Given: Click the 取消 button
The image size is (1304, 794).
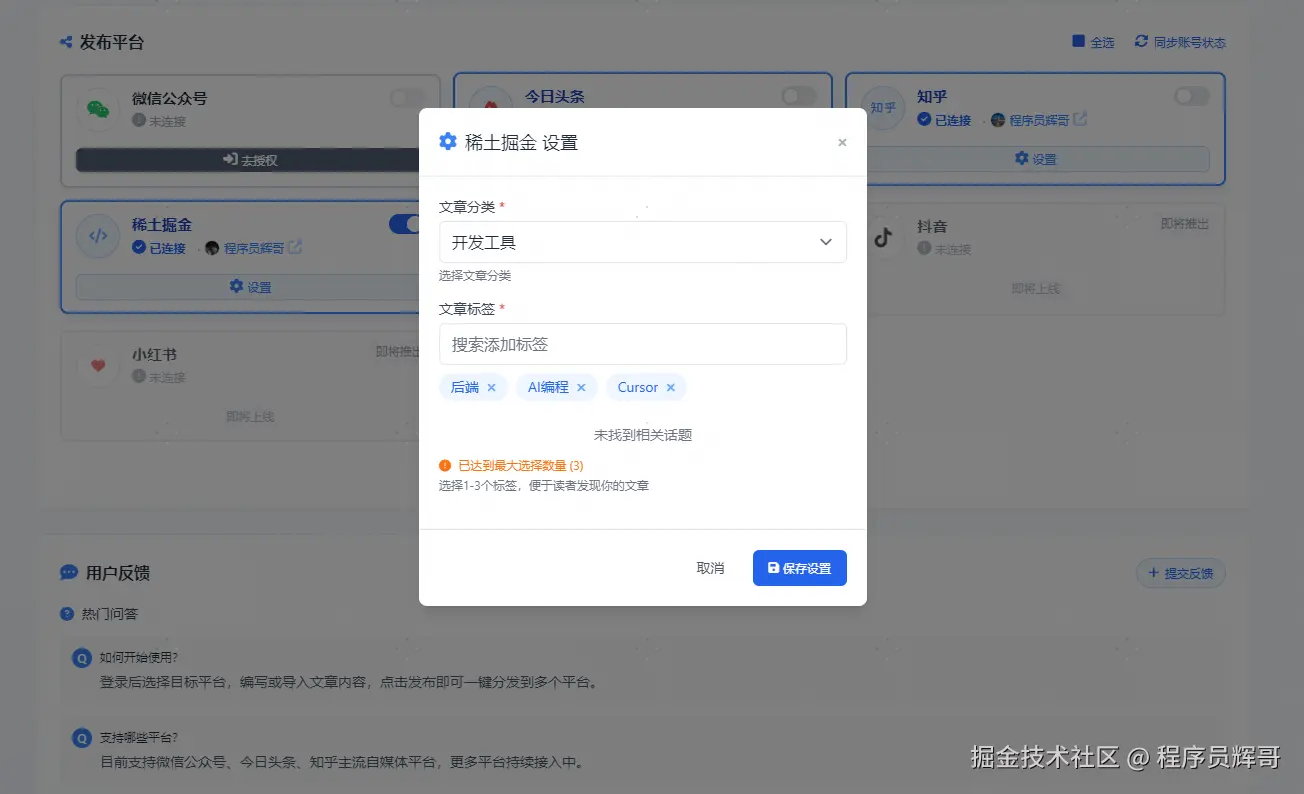Looking at the screenshot, I should (710, 568).
